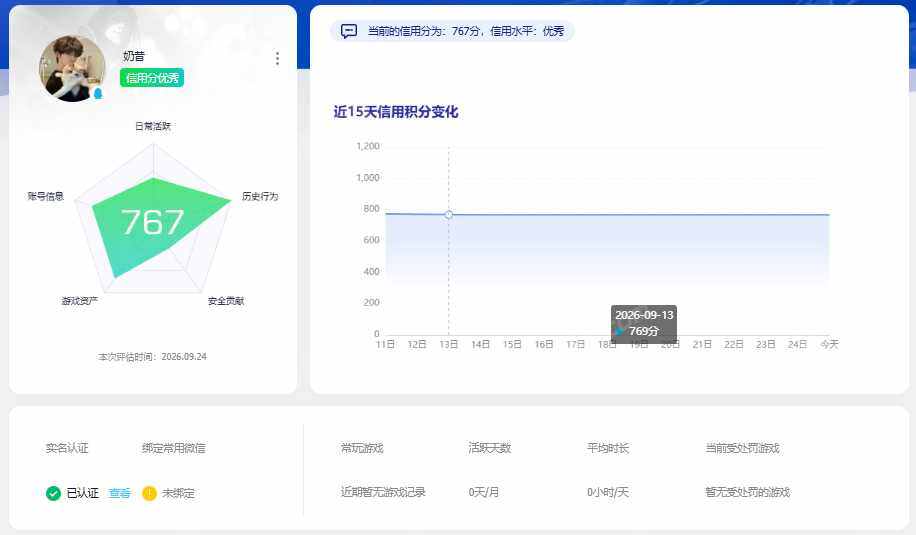Click the 近15天信用积分变化 heading
The height and width of the screenshot is (535, 916).
tap(395, 112)
